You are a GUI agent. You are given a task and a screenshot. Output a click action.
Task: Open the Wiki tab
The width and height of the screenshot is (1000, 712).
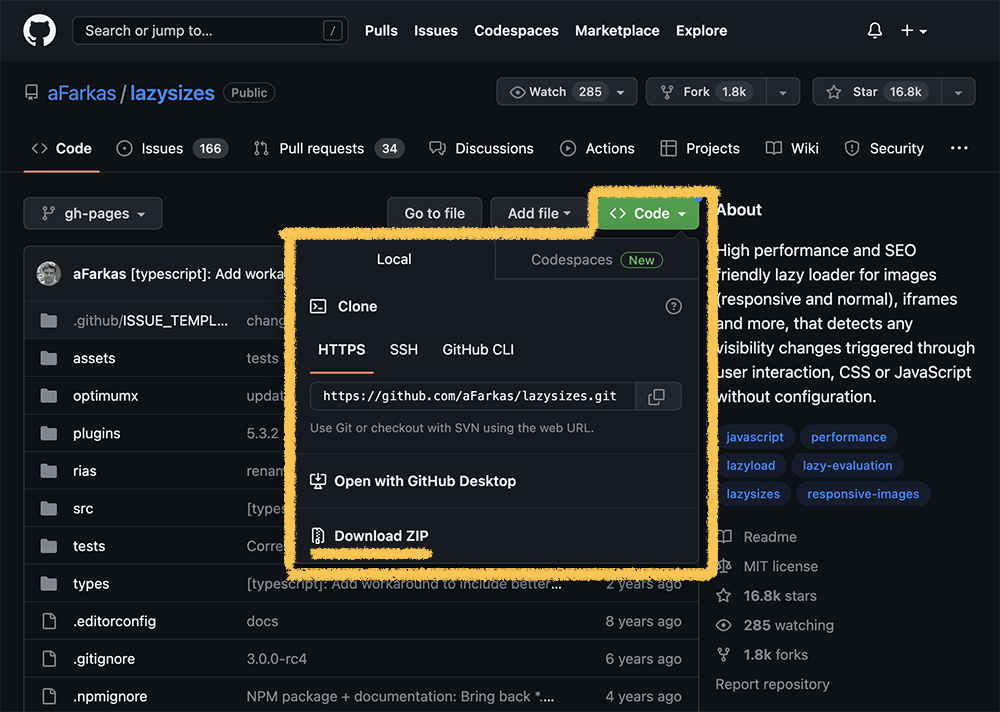[x=792, y=149]
